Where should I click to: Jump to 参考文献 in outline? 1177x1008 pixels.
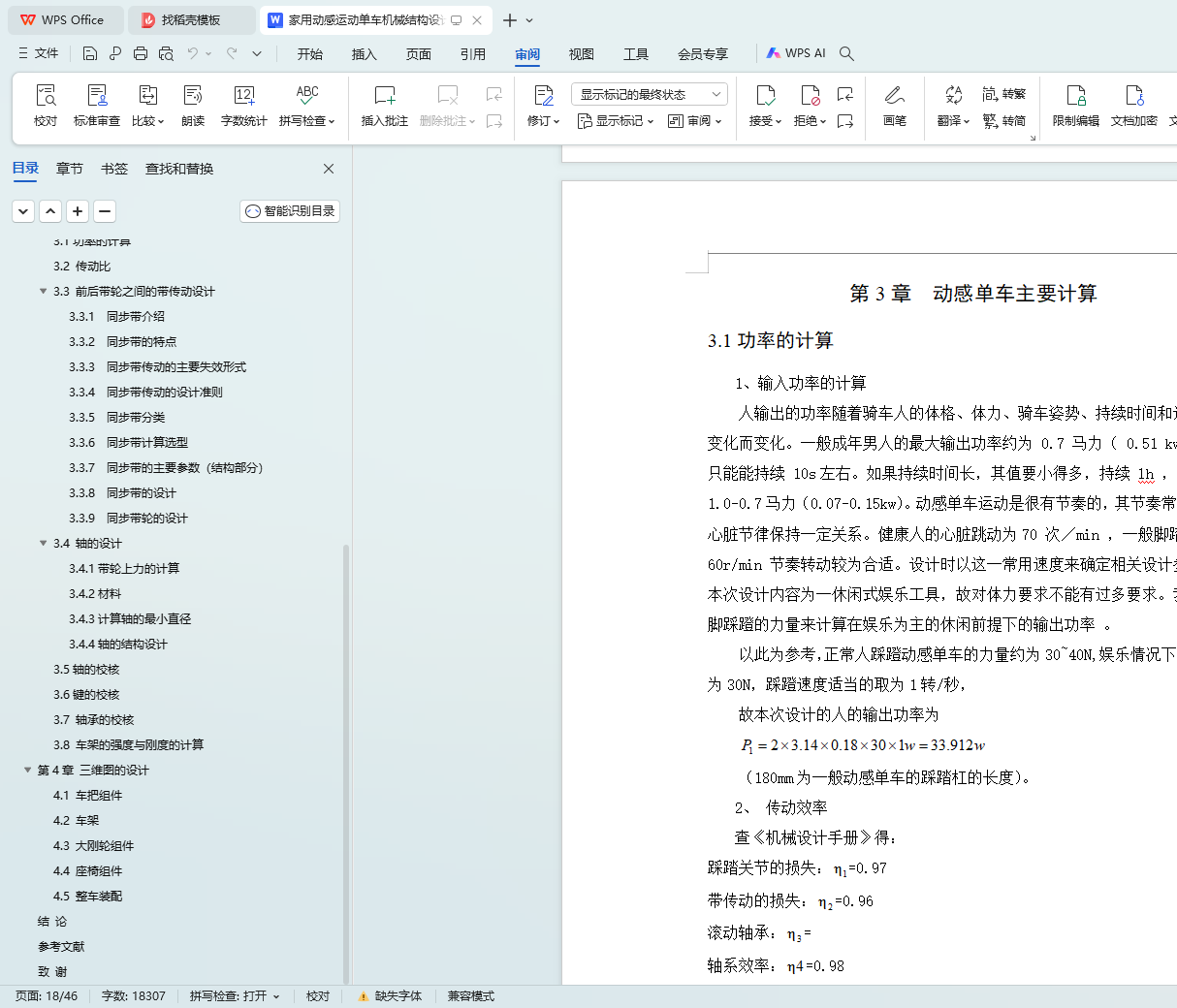[61, 946]
